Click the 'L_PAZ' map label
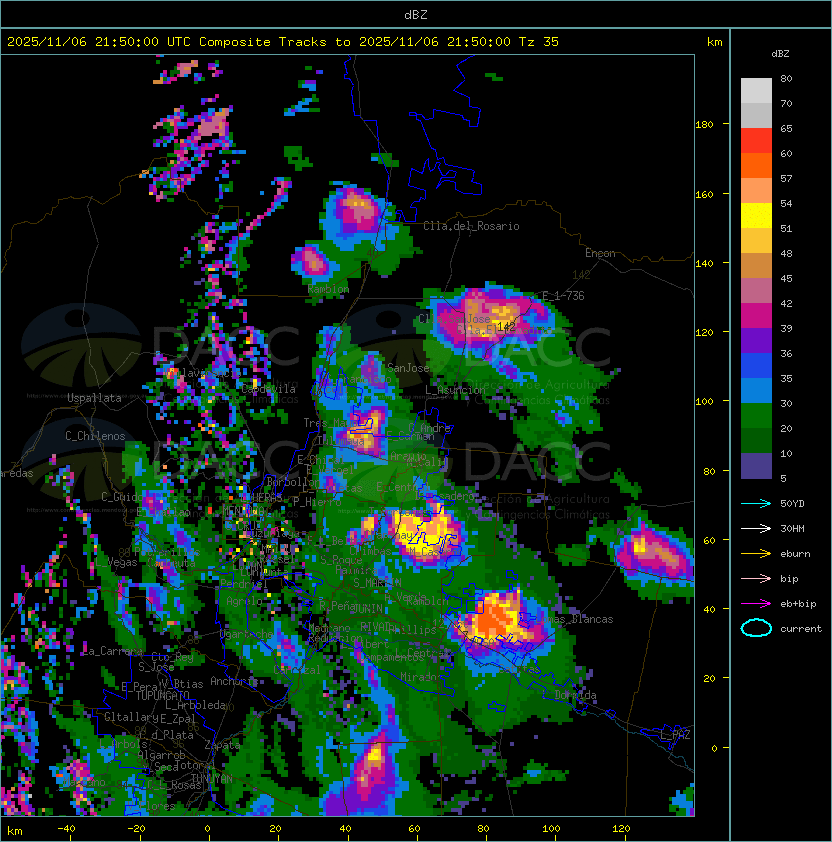The image size is (832, 842). (675, 735)
